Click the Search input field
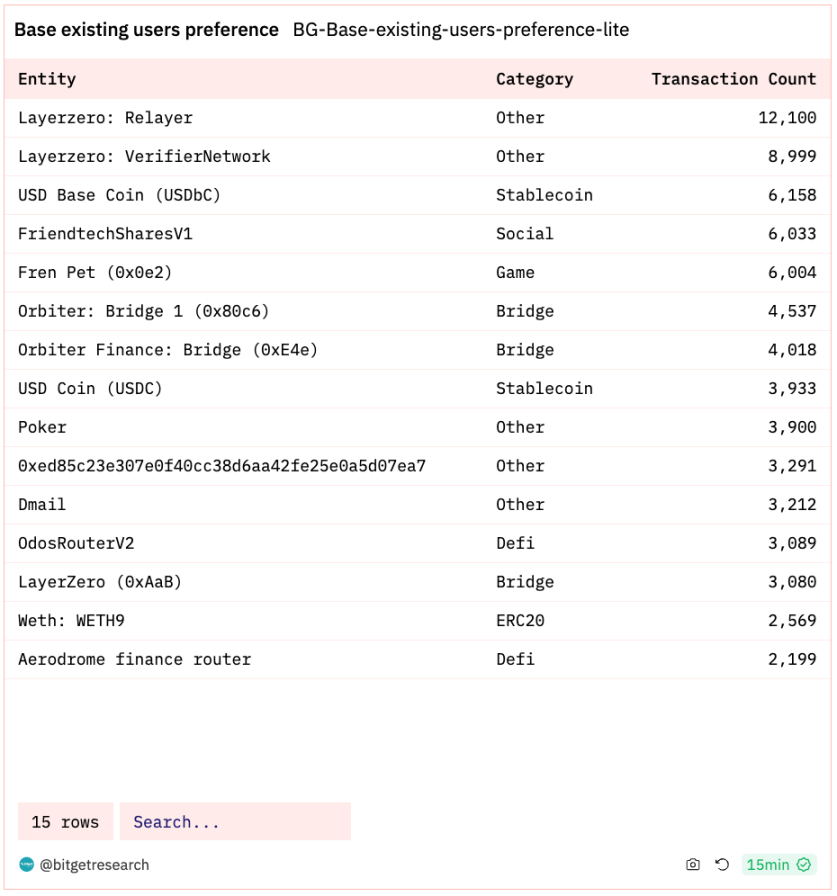 pos(235,821)
